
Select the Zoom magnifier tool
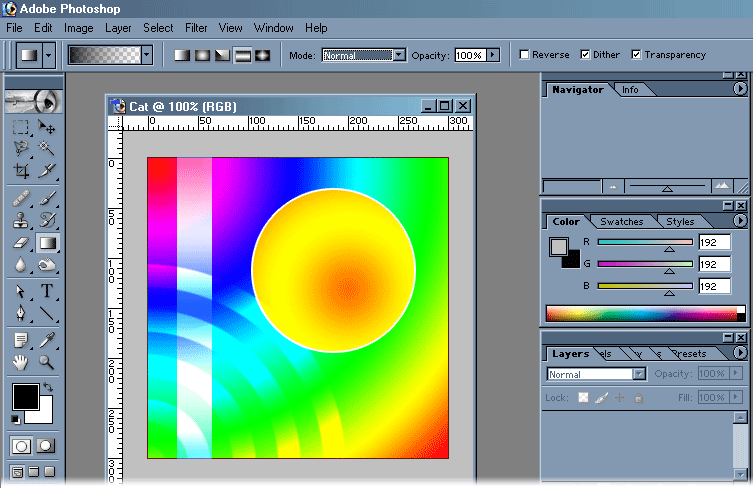click(x=46, y=362)
